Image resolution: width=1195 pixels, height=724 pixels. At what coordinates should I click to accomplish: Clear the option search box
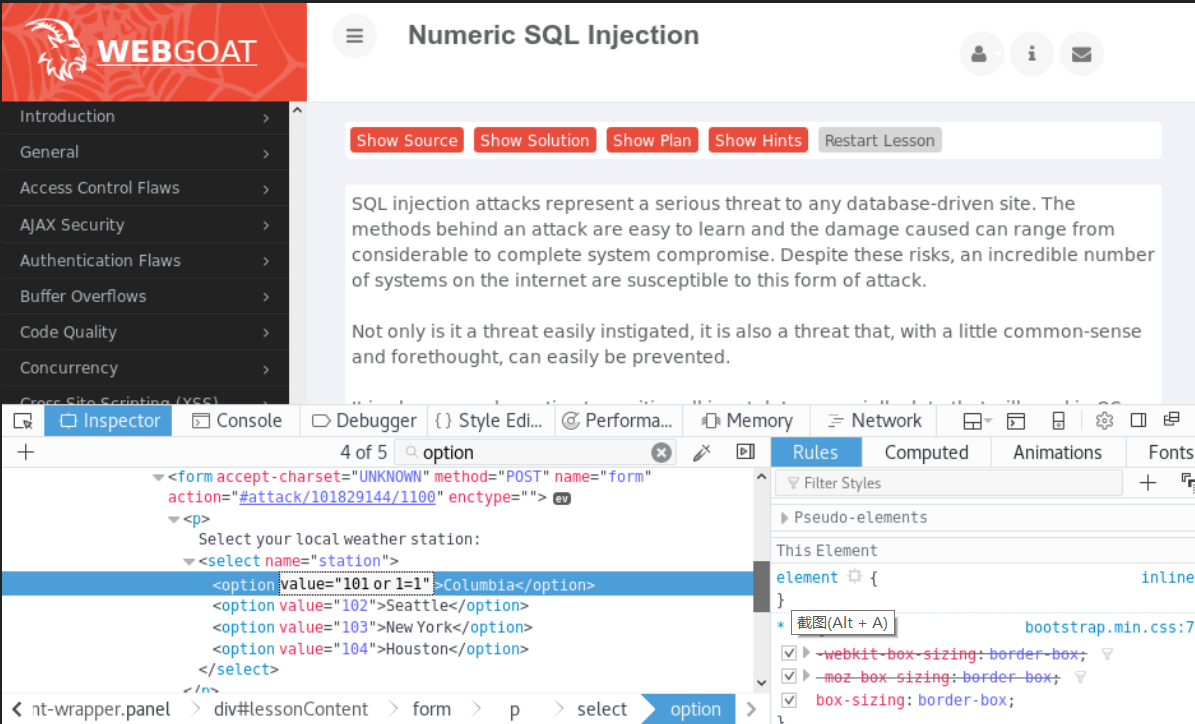(x=662, y=453)
